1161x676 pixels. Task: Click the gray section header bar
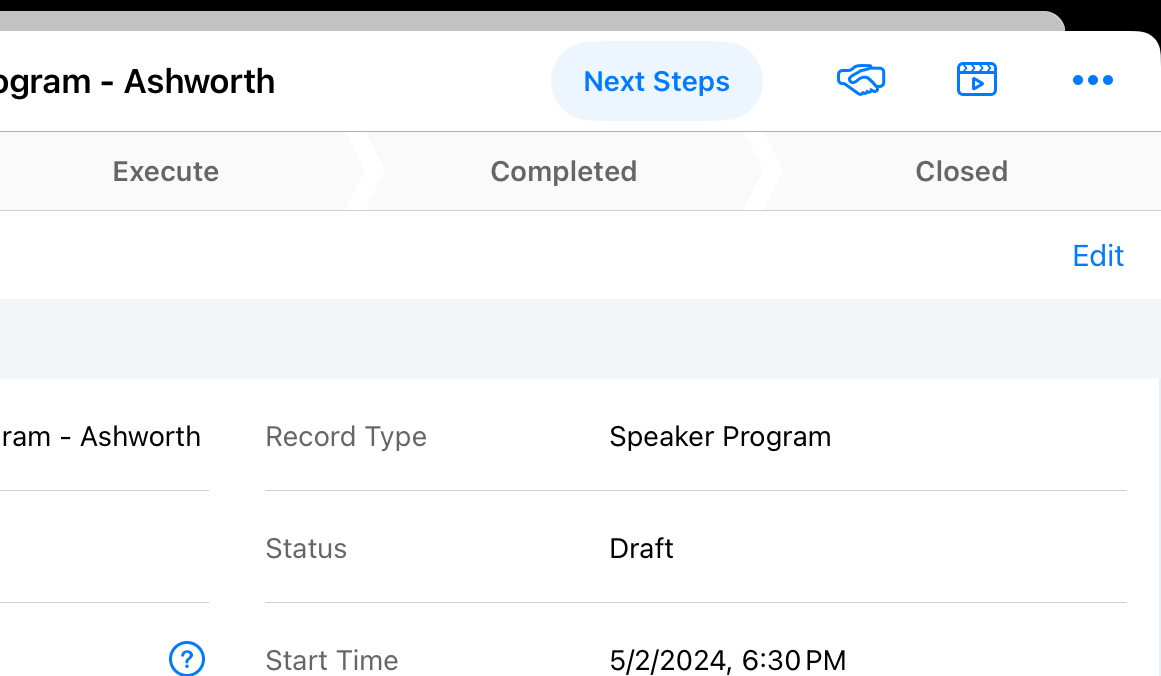coord(580,339)
